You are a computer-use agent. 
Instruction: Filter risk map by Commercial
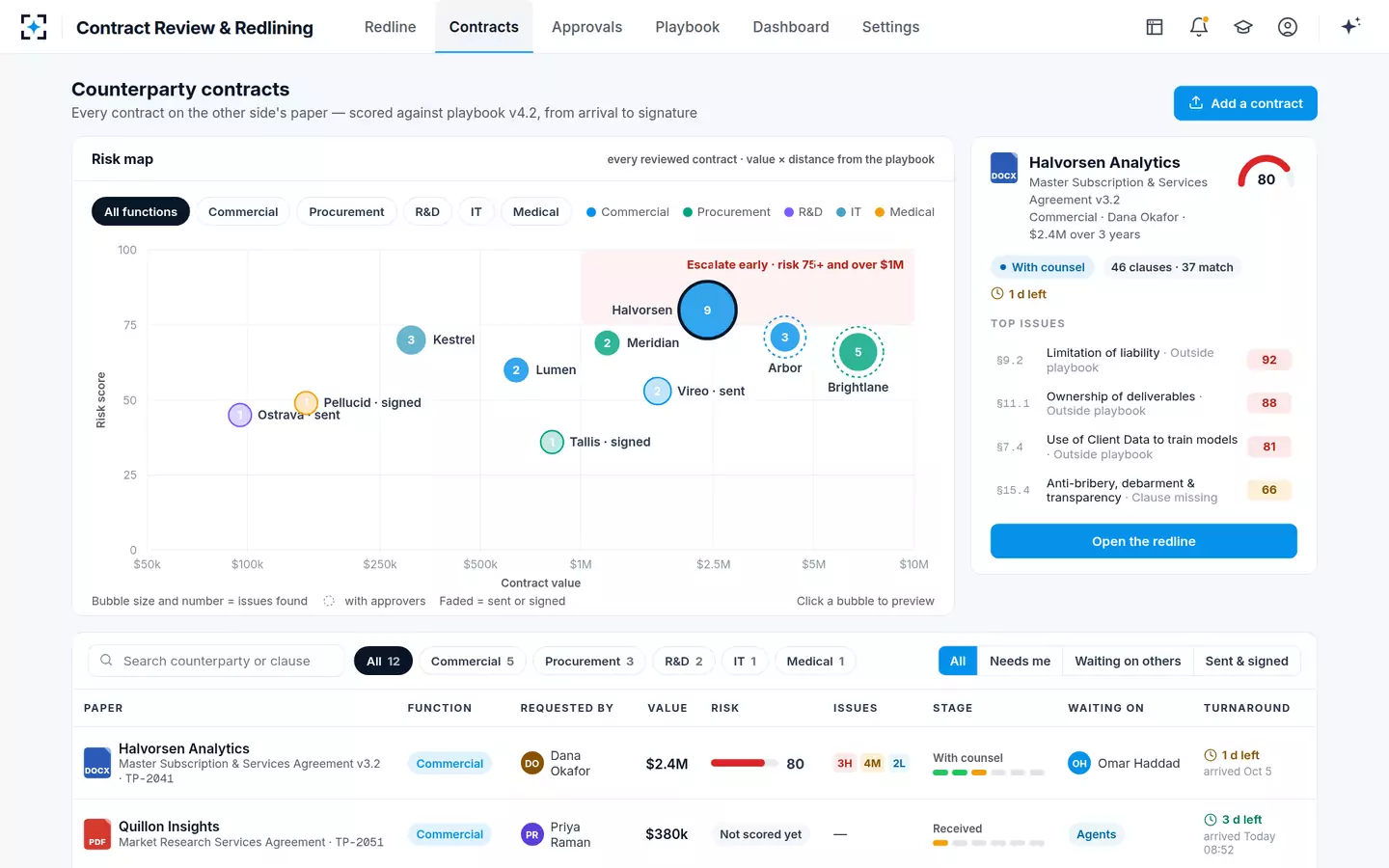(243, 211)
